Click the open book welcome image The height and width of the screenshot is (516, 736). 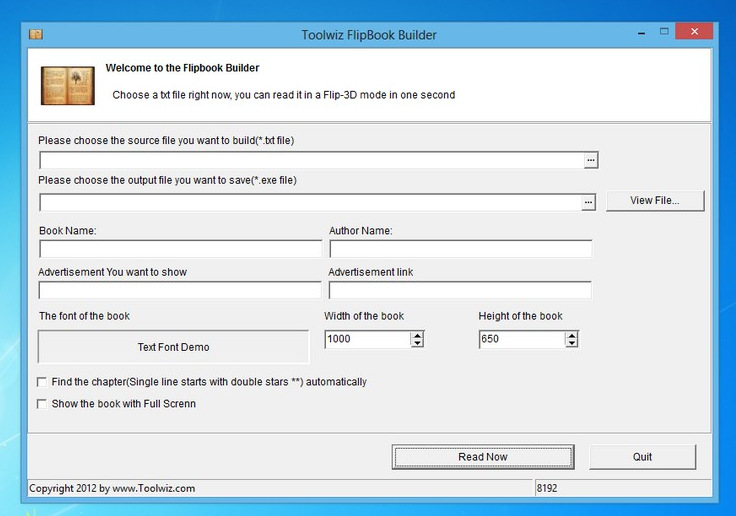[68, 85]
